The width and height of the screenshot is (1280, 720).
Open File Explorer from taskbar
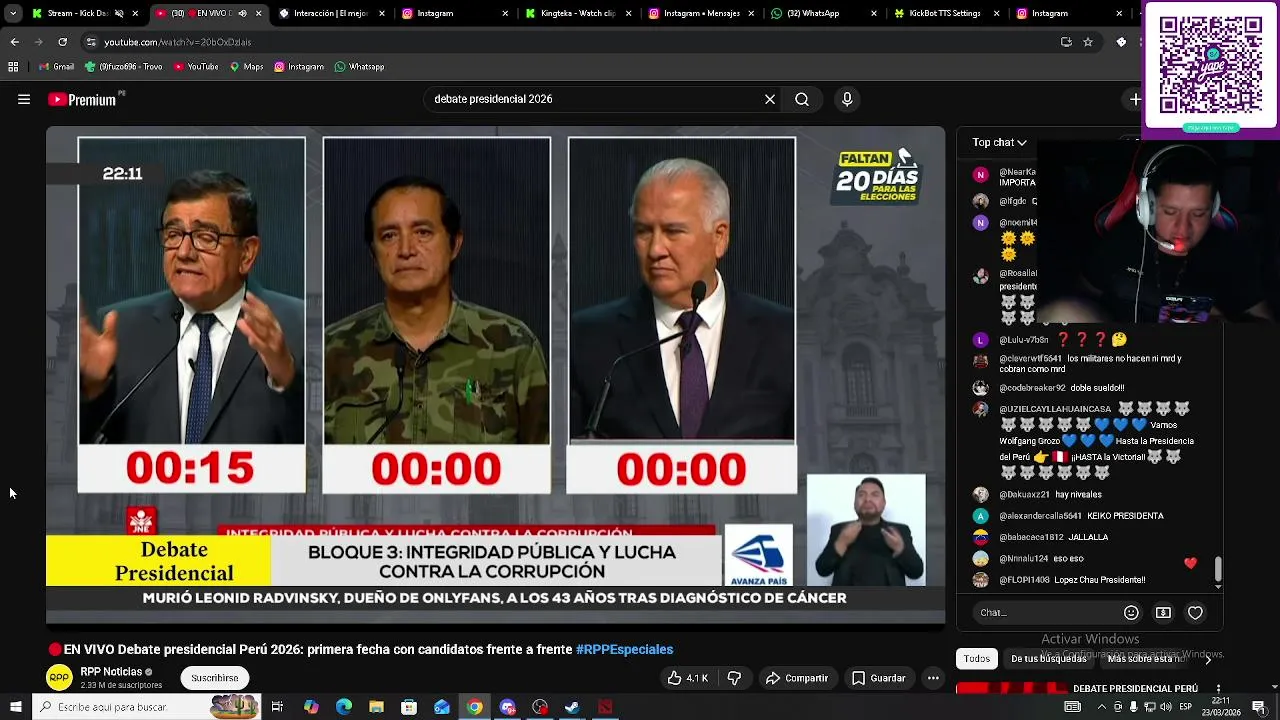pyautogui.click(x=376, y=707)
